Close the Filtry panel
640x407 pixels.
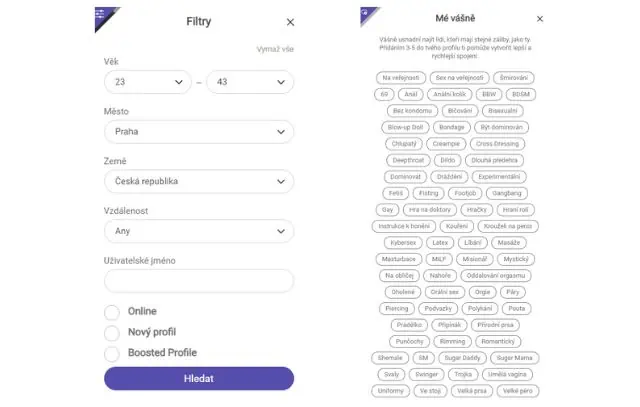(x=290, y=22)
